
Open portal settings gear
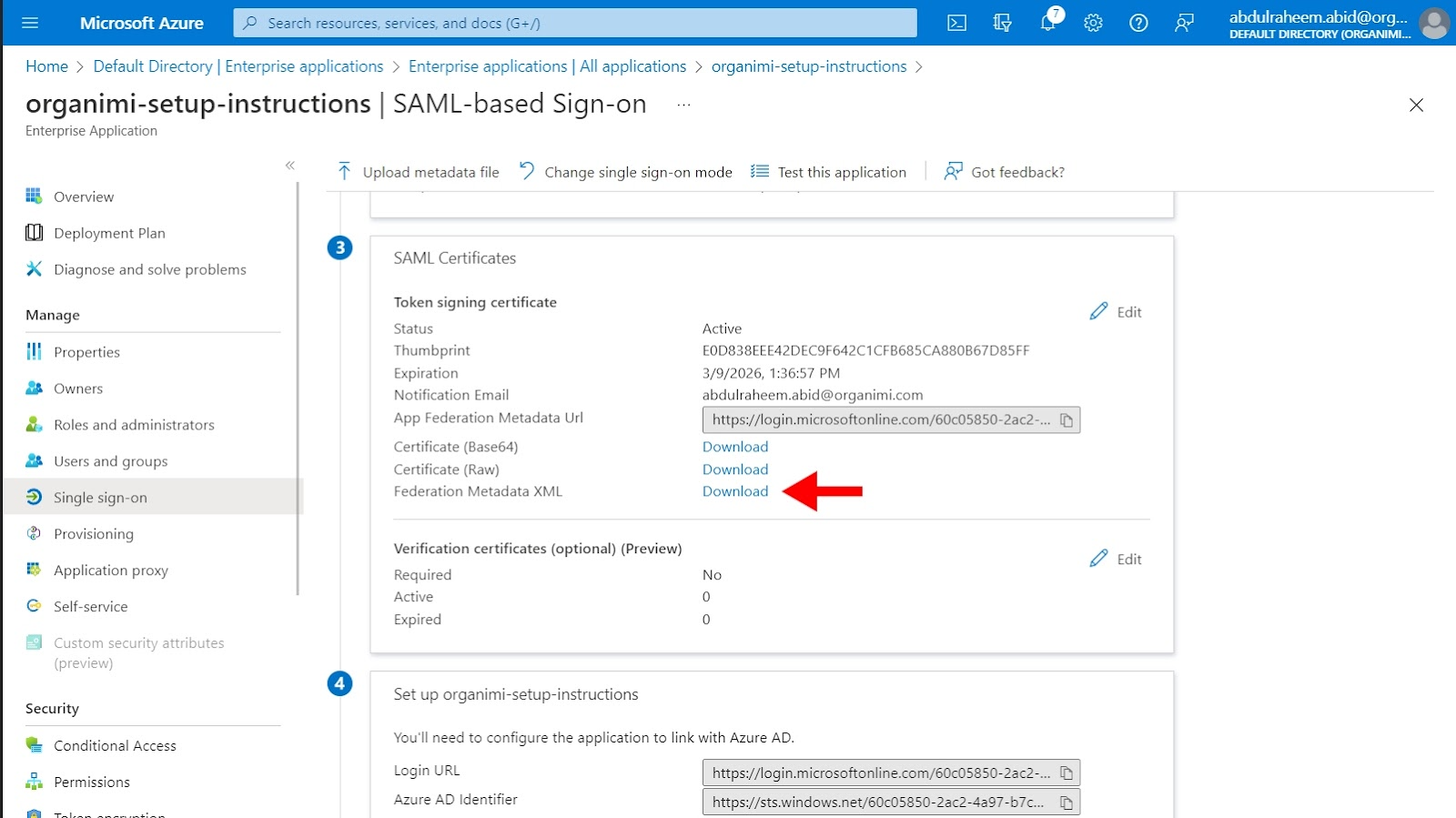pos(1094,23)
